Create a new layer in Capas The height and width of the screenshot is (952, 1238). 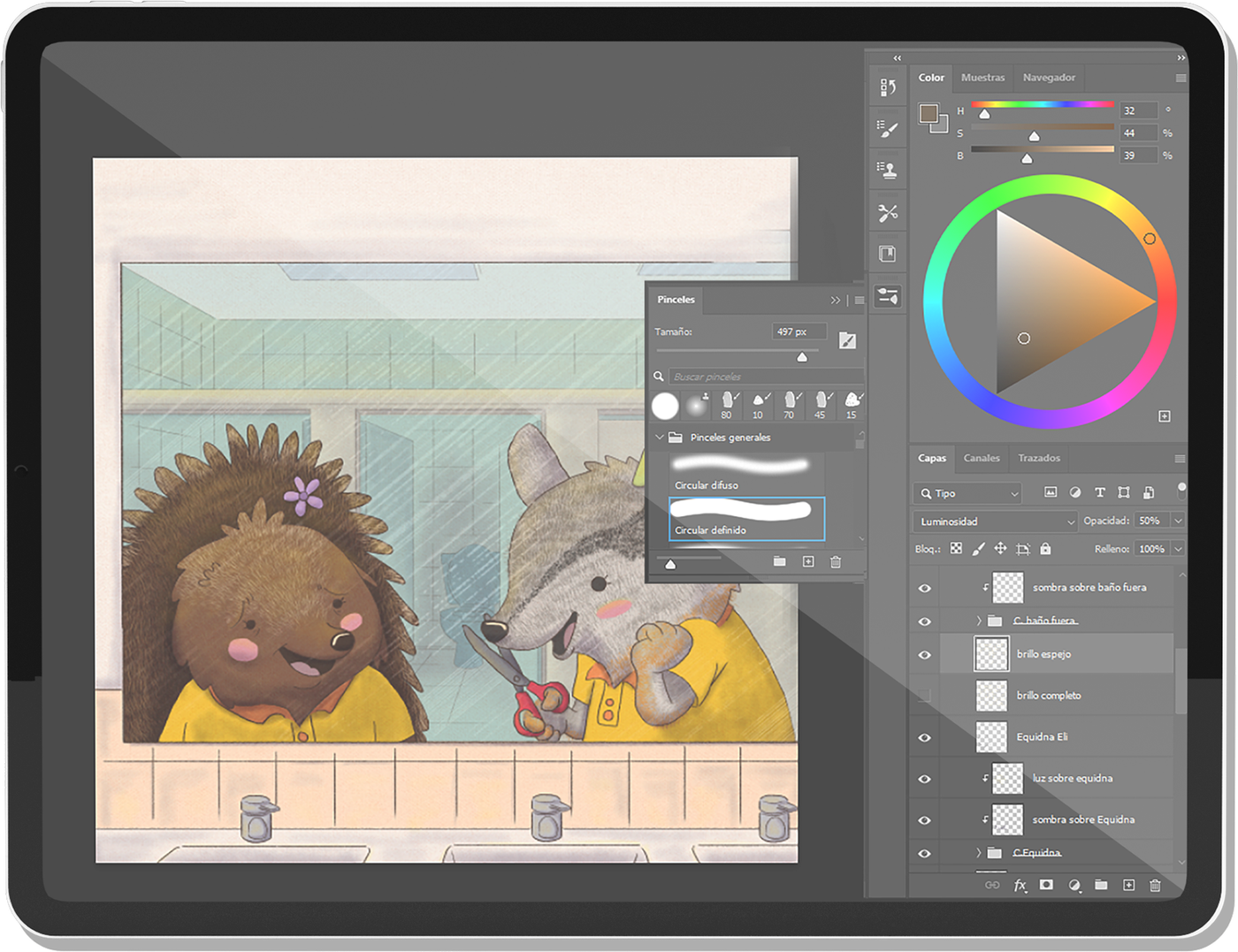tap(1128, 885)
